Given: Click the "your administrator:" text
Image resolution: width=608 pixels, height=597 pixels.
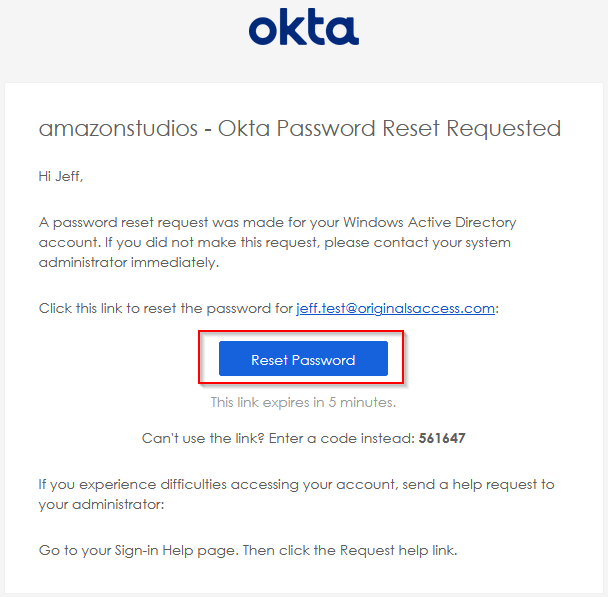Looking at the screenshot, I should point(102,505).
